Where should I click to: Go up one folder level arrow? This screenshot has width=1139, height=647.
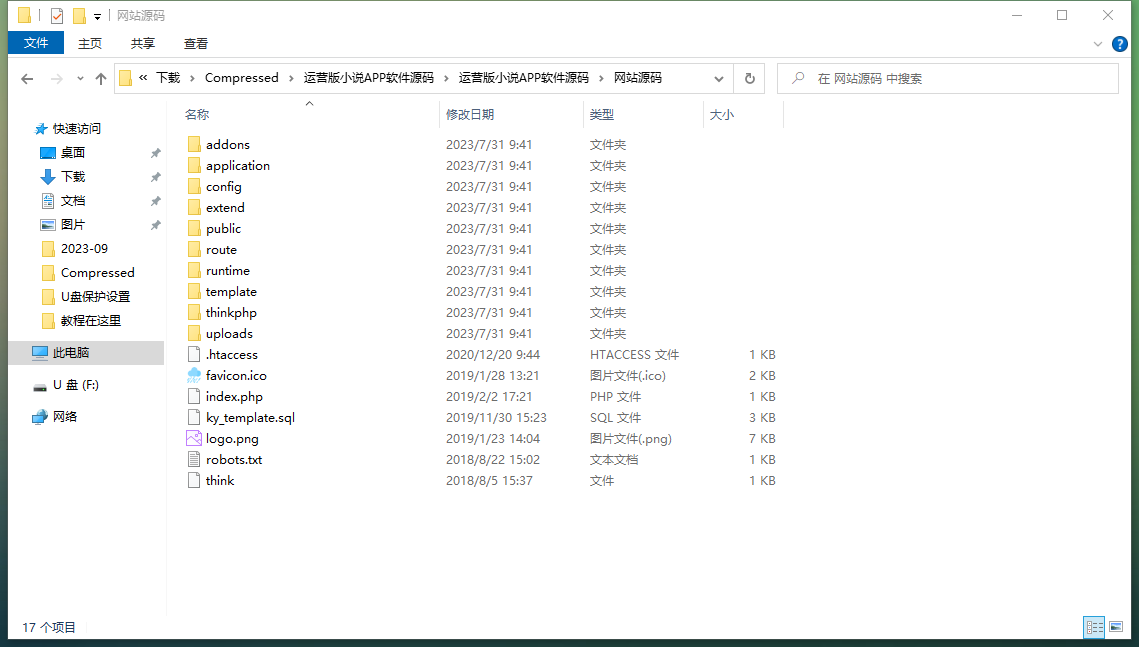coord(101,79)
